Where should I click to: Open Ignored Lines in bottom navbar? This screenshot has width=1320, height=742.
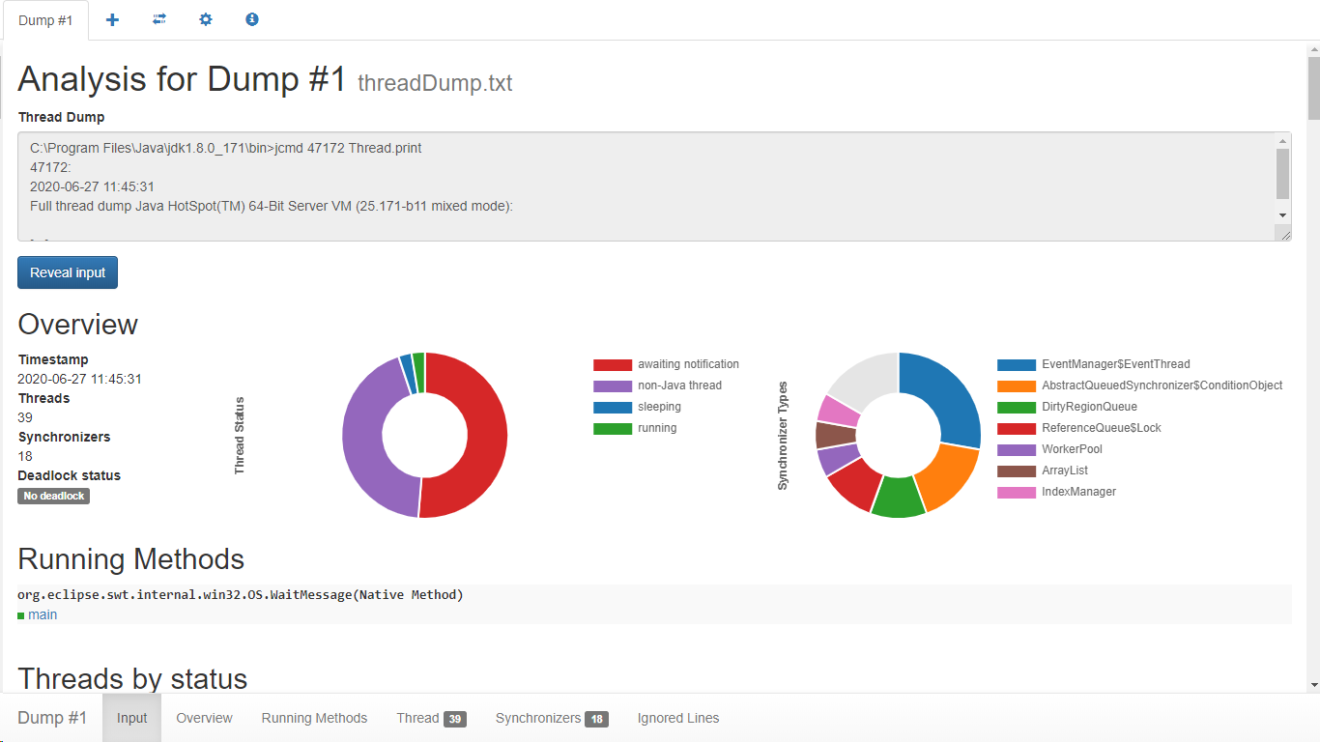point(678,718)
